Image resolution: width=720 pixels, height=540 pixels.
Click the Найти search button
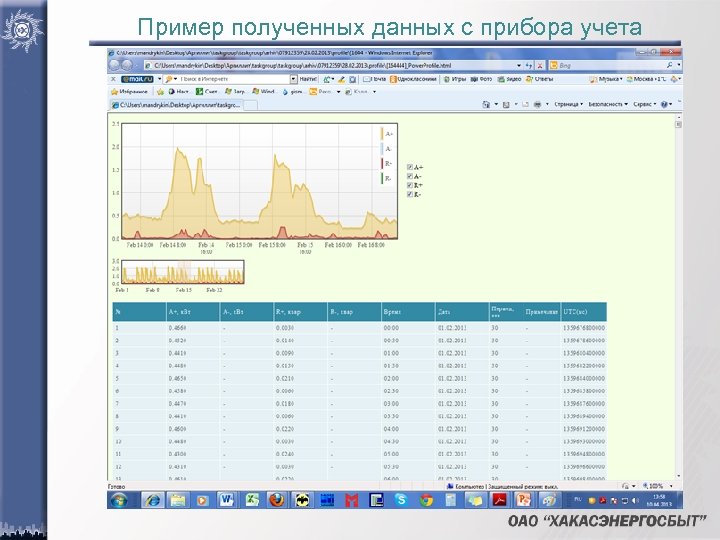click(x=308, y=79)
